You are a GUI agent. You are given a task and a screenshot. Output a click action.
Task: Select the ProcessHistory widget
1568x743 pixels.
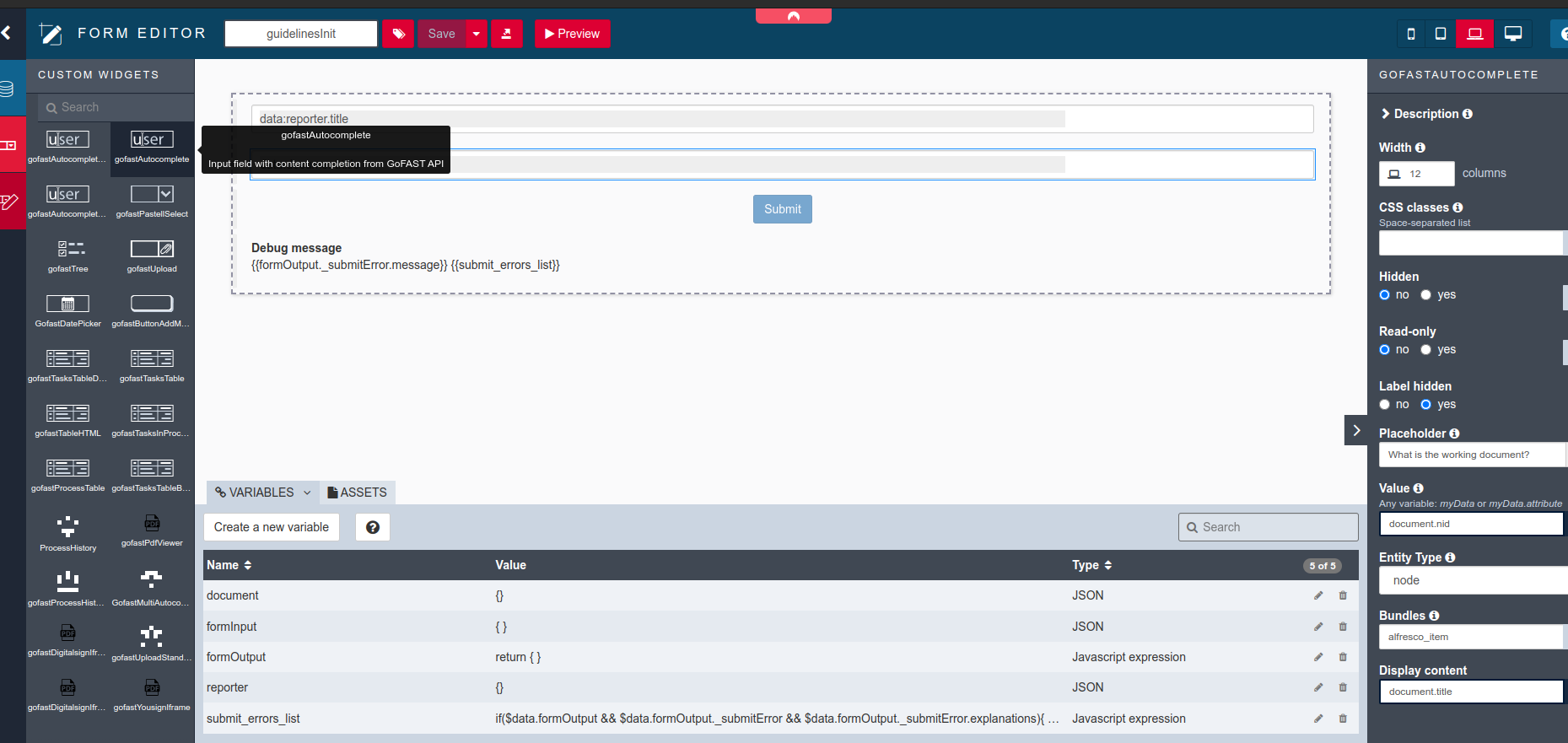pos(68,533)
